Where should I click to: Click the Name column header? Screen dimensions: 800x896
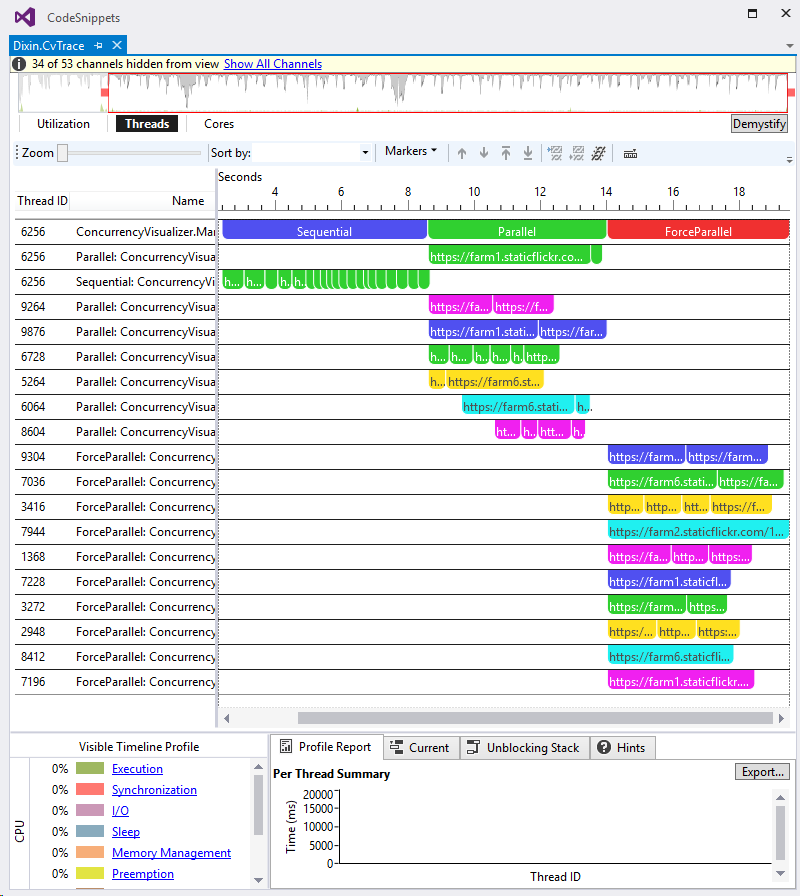click(188, 201)
